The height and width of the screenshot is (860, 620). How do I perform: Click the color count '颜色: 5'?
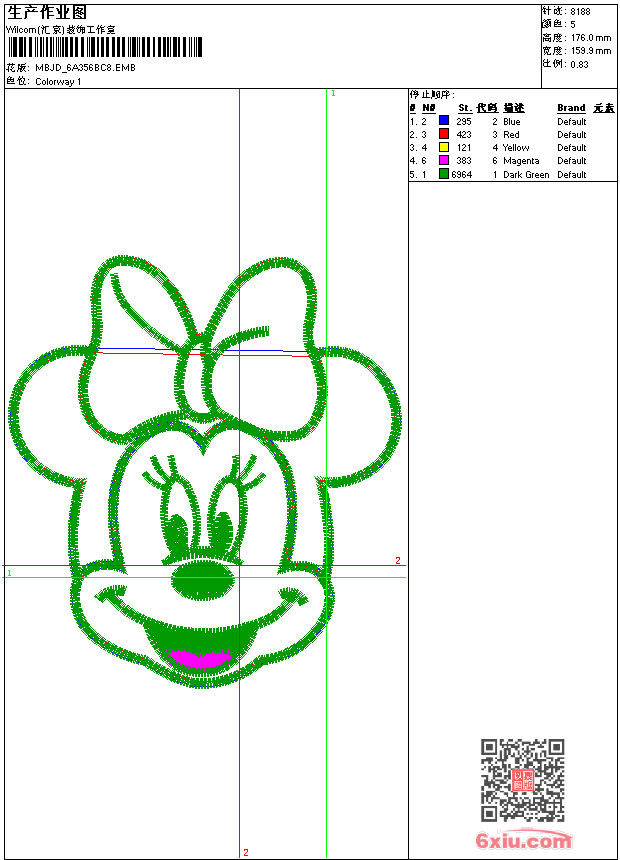(x=559, y=24)
